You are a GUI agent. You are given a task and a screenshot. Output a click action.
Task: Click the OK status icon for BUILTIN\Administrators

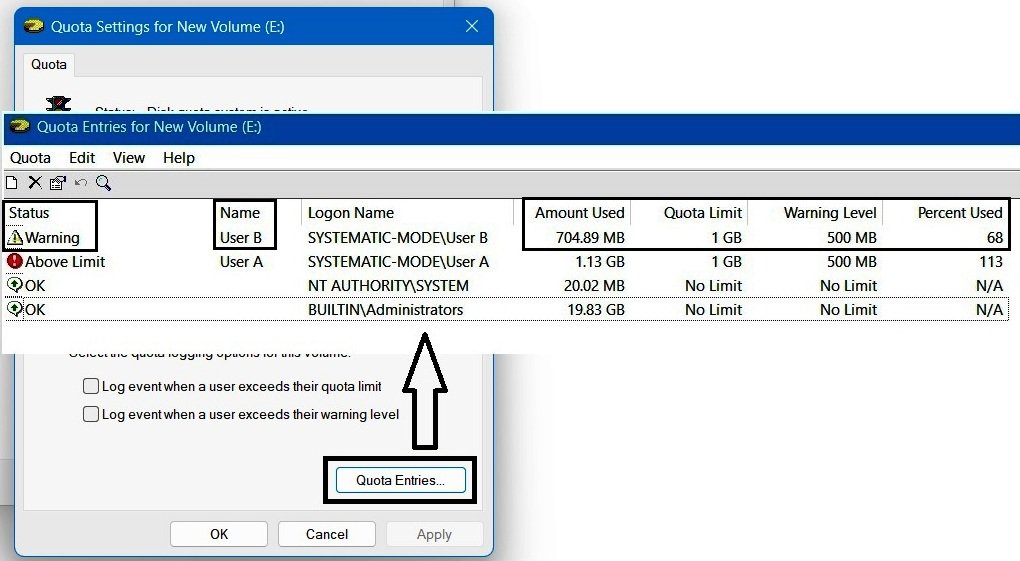[14, 309]
